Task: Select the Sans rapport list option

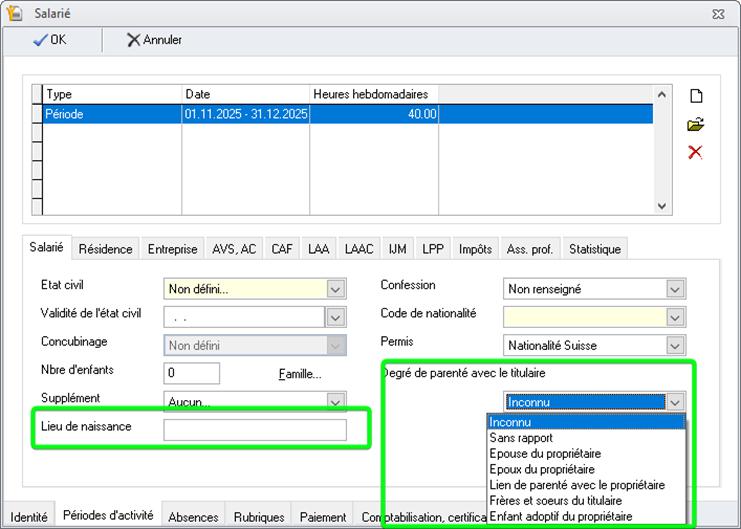Action: coord(521,438)
